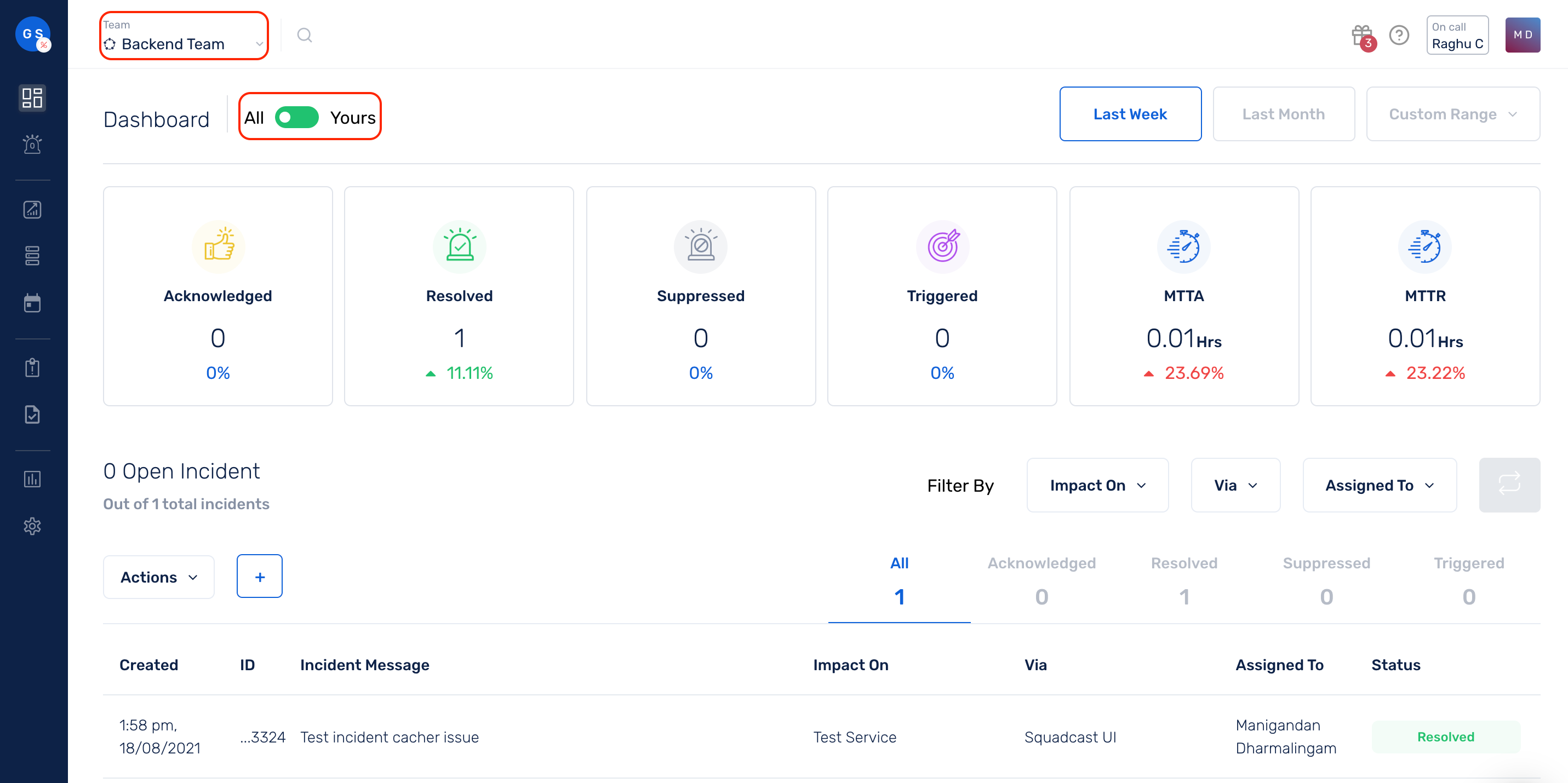Toggle the All/Yours dashboard switch
This screenshot has height=783, width=1568.
click(x=297, y=117)
